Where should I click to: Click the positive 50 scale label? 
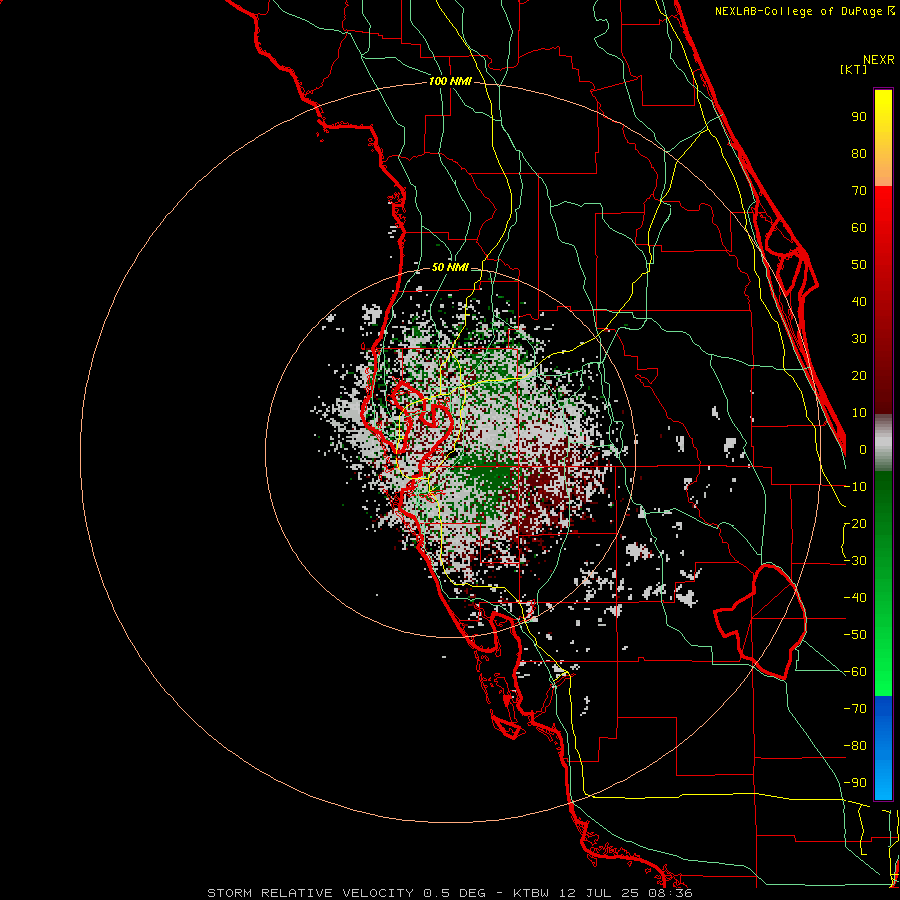(x=859, y=265)
